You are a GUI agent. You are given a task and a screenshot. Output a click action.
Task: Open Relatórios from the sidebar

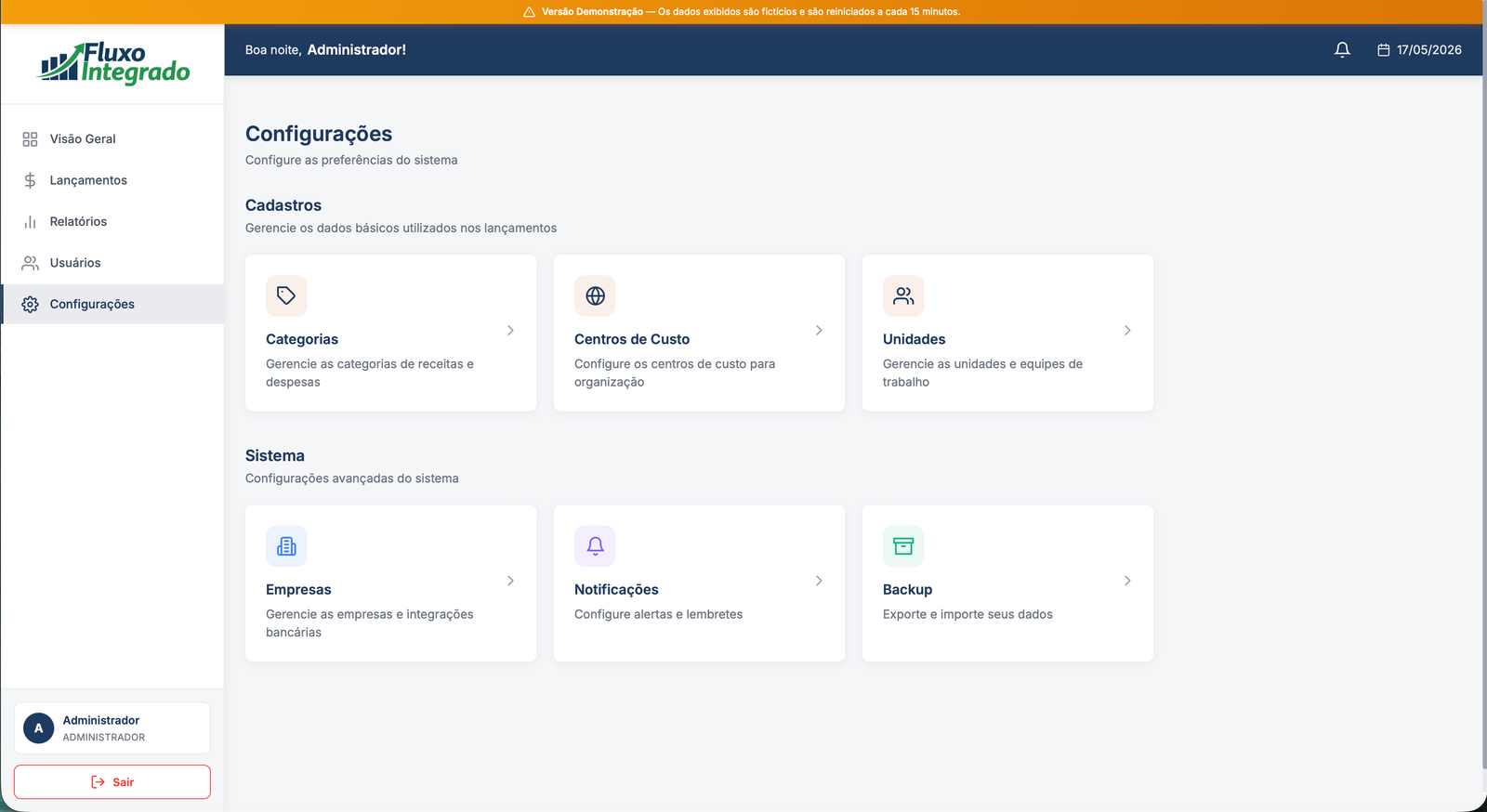[112, 222]
